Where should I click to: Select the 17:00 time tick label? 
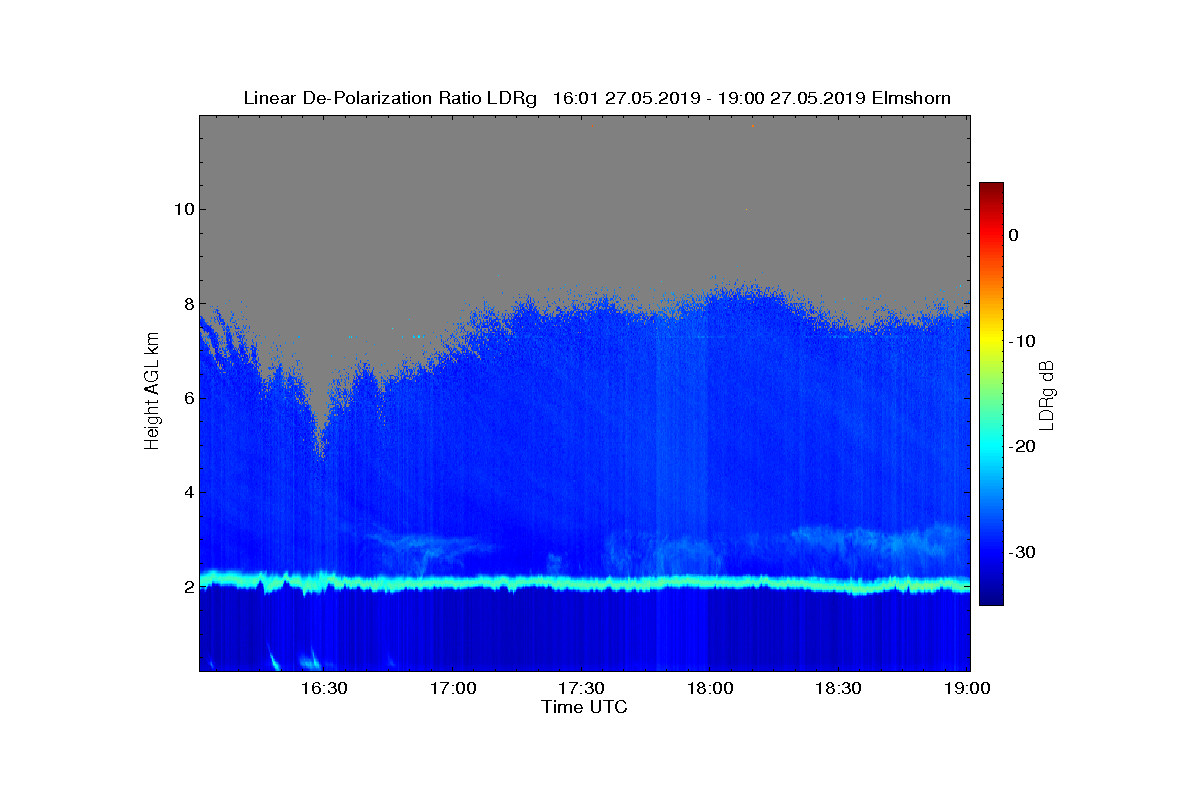tap(452, 688)
